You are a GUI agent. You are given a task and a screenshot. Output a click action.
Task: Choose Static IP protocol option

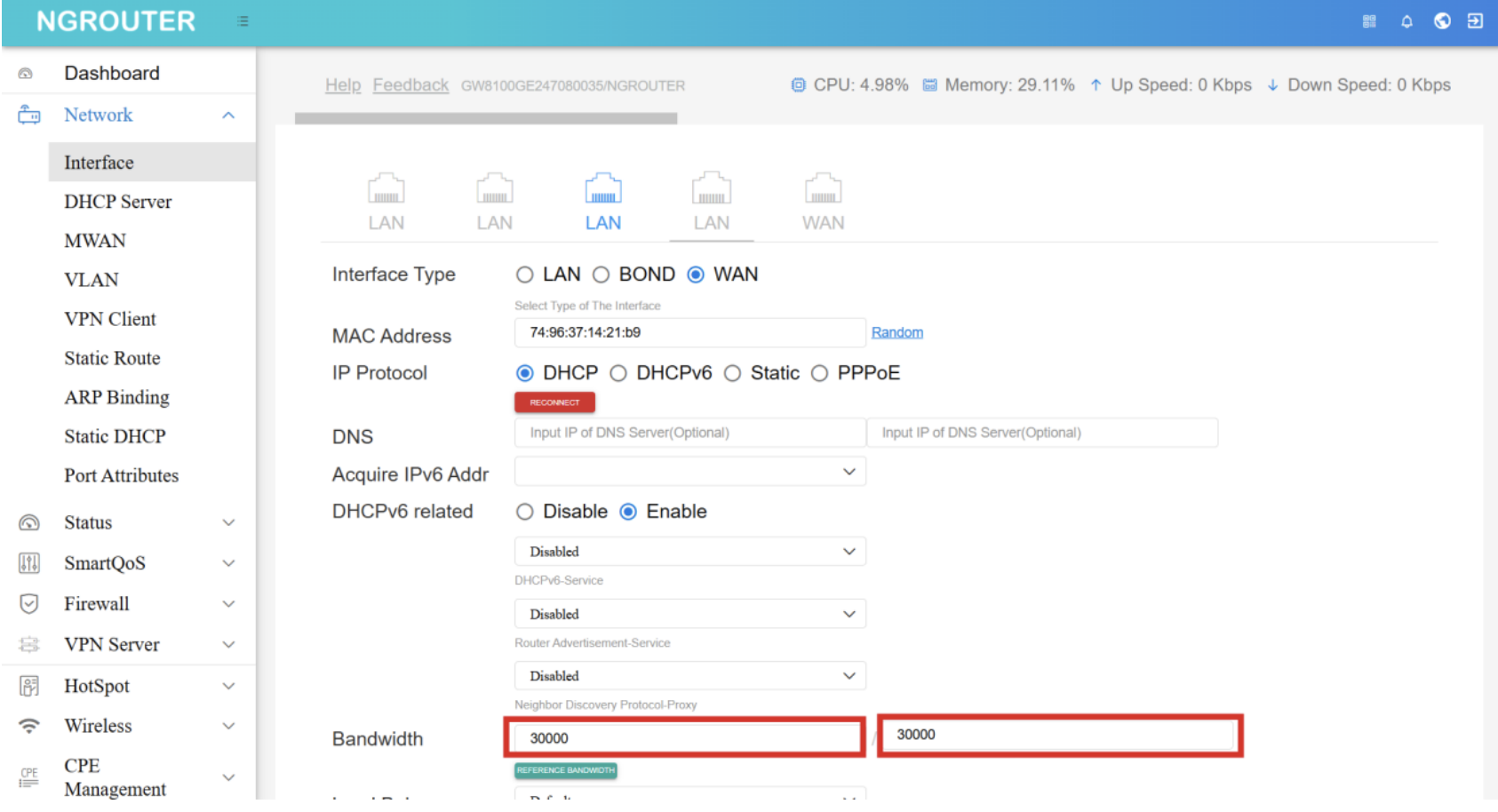pos(733,373)
